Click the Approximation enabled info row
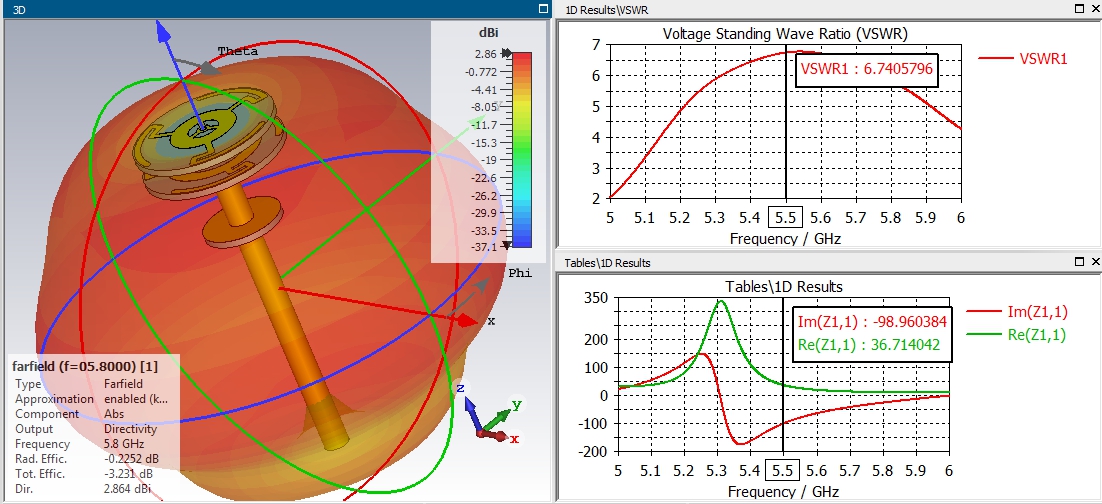1102x504 pixels. tap(91, 399)
